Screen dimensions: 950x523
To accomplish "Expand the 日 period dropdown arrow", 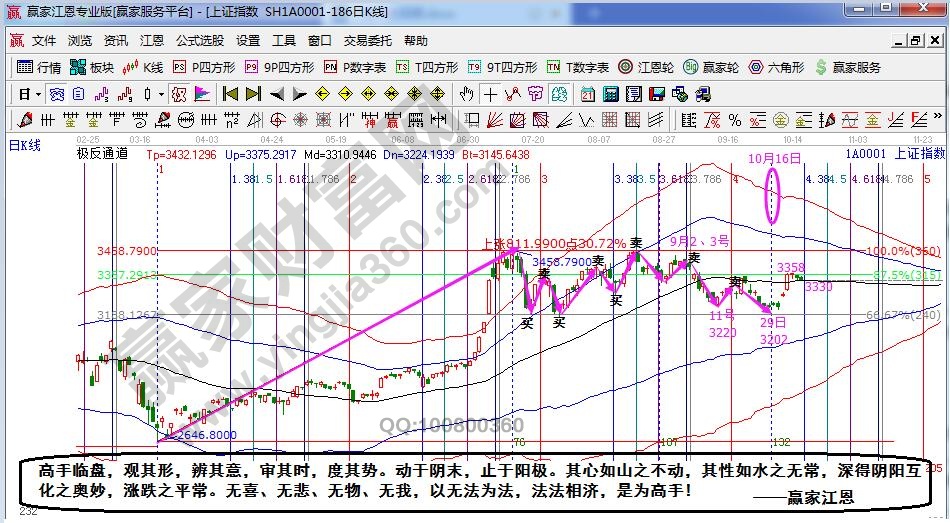I will (38, 94).
